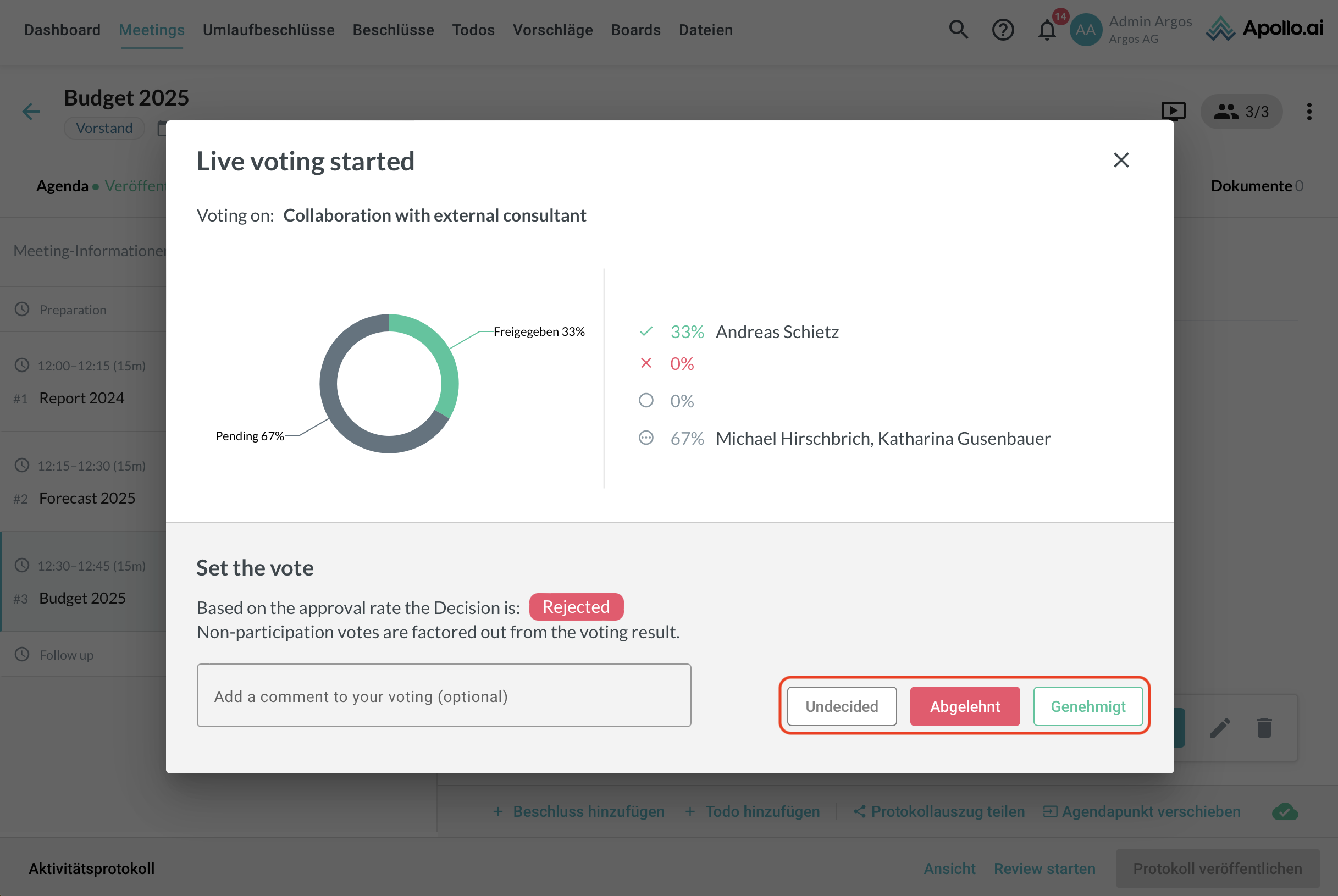Click the presentation mode play icon

coord(1173,111)
